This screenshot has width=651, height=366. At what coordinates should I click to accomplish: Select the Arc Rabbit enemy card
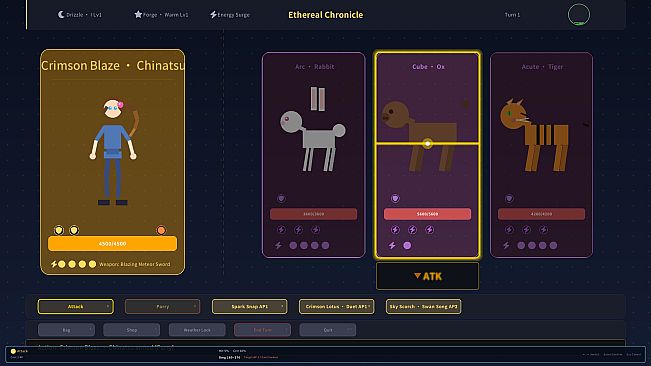coord(314,155)
